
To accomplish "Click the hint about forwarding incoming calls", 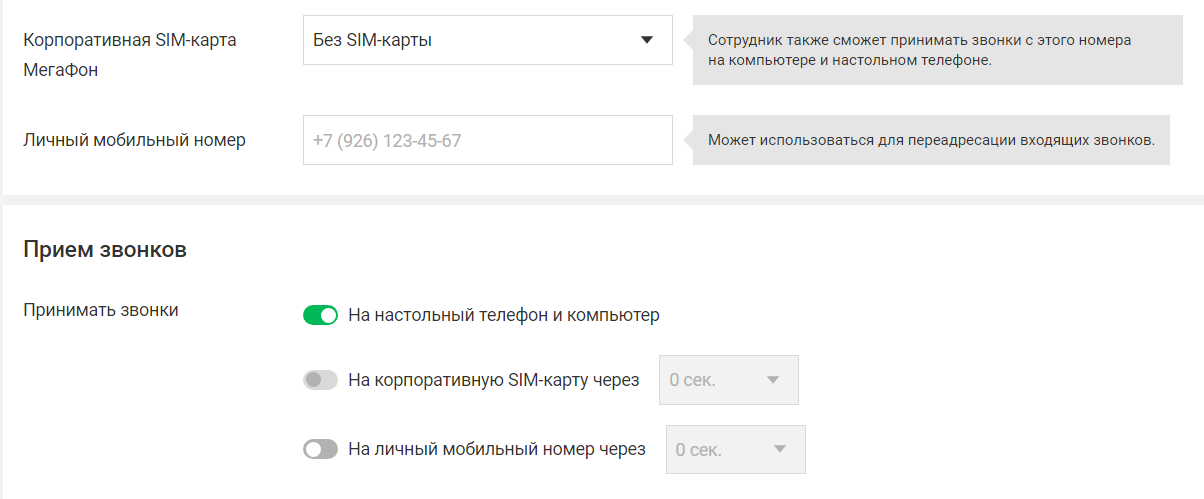I will point(931,140).
